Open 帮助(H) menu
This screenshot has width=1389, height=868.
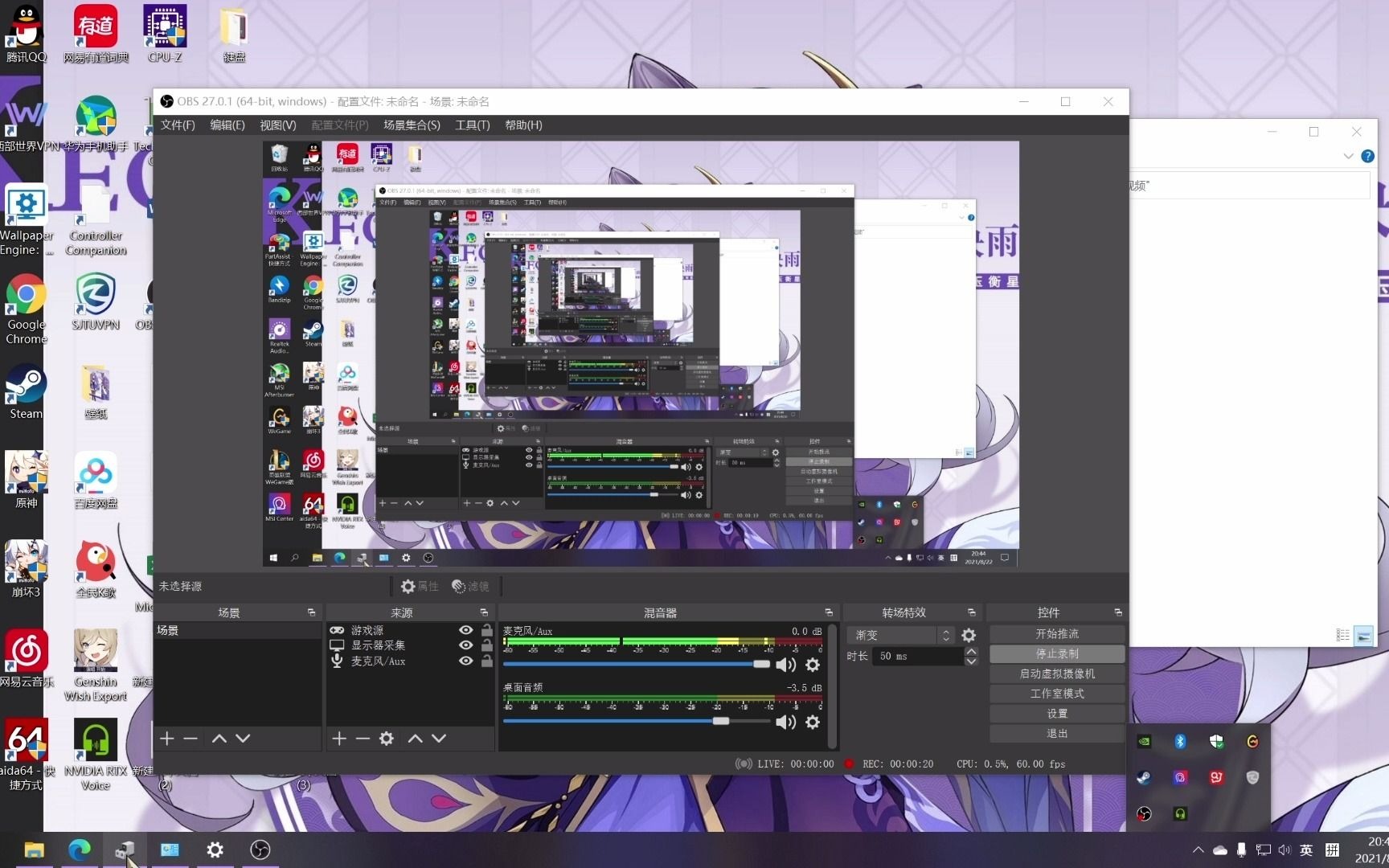click(x=523, y=125)
